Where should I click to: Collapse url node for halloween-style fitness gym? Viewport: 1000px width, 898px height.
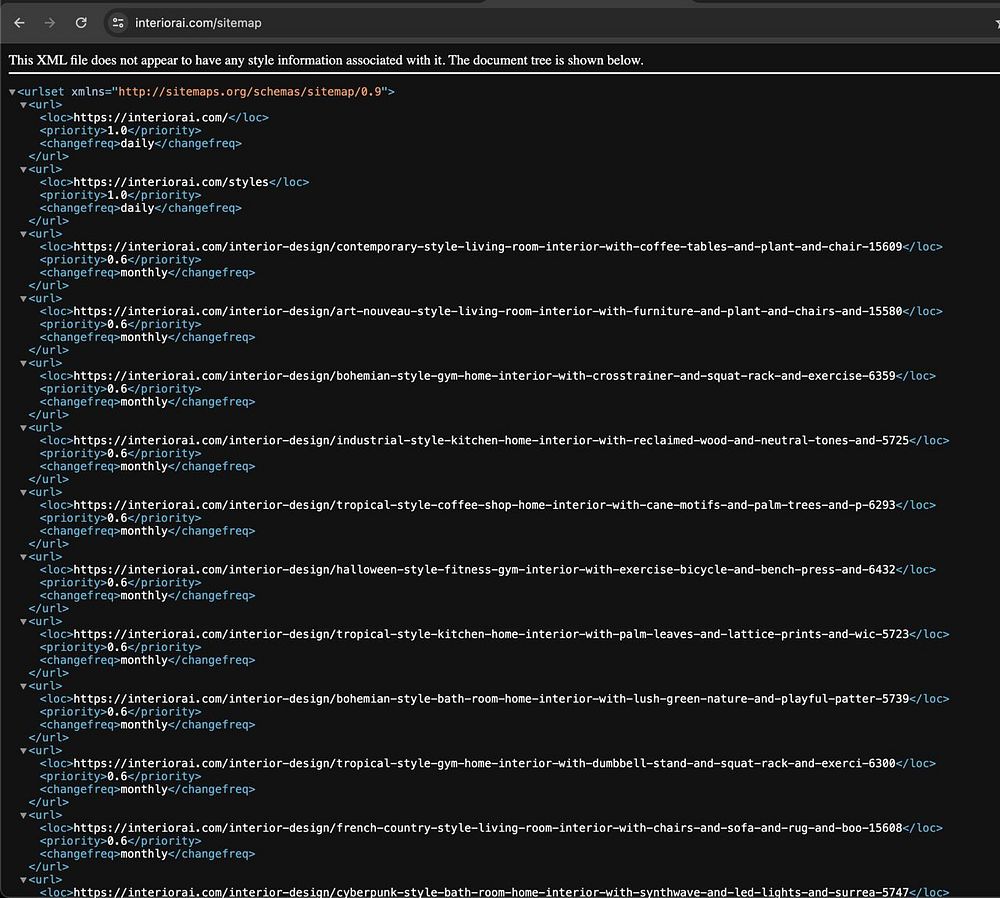click(24, 557)
